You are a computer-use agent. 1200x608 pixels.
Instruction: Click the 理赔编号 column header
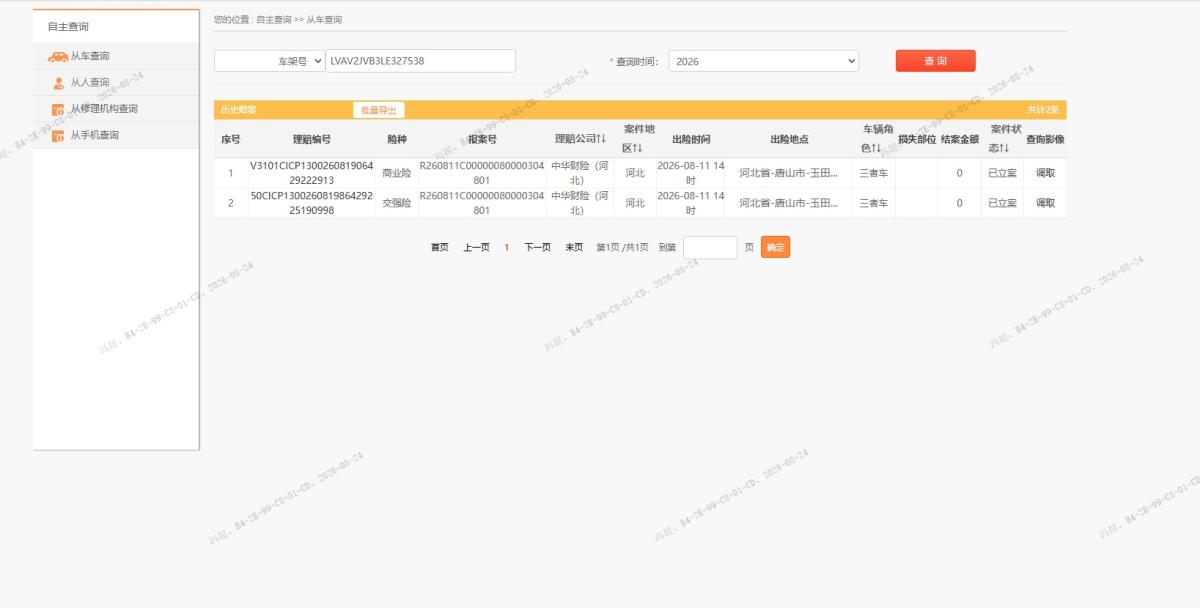[x=312, y=139]
